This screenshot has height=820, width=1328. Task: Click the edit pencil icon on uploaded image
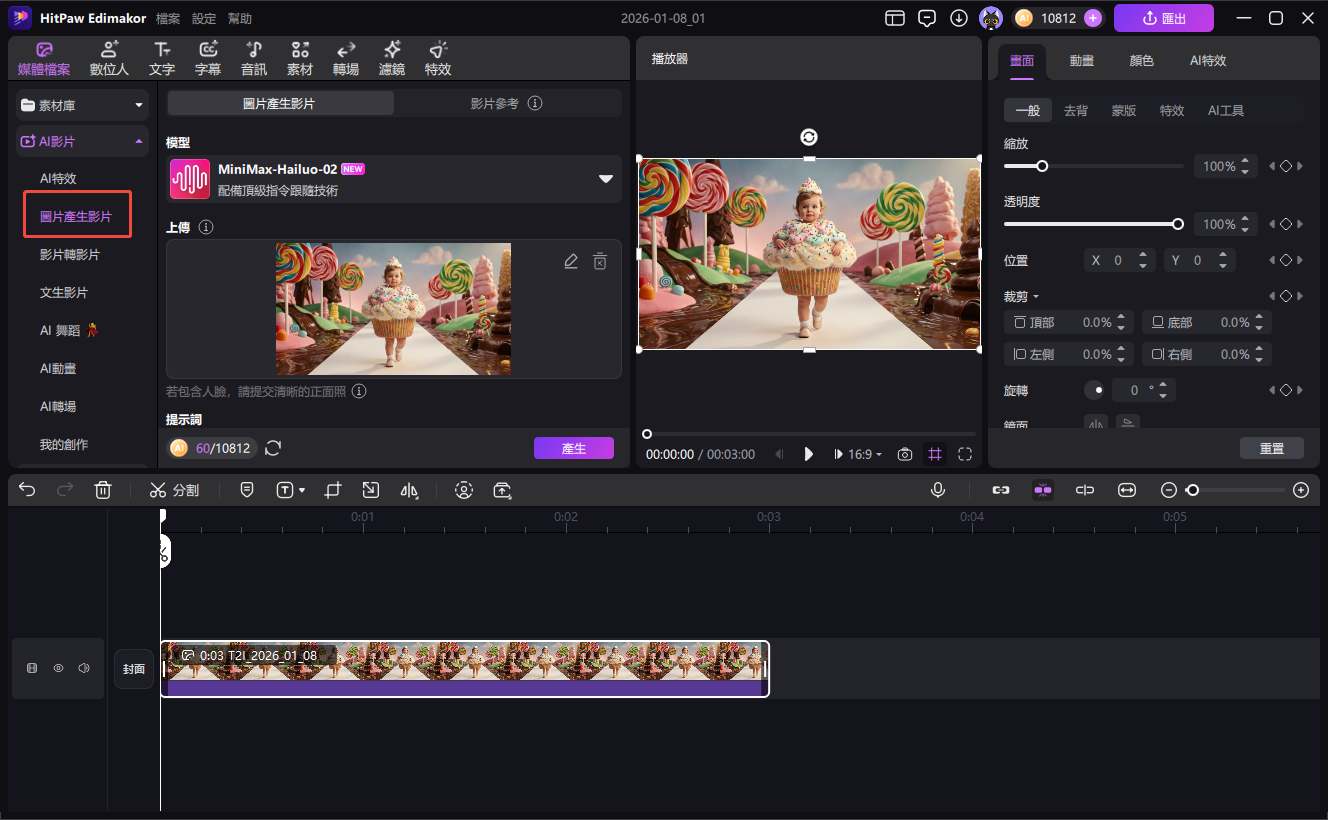571,261
